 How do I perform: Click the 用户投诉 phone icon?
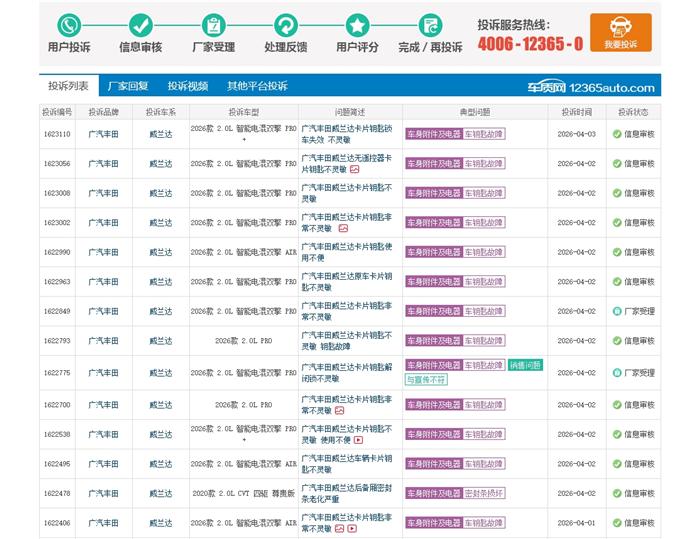pyautogui.click(x=68, y=25)
